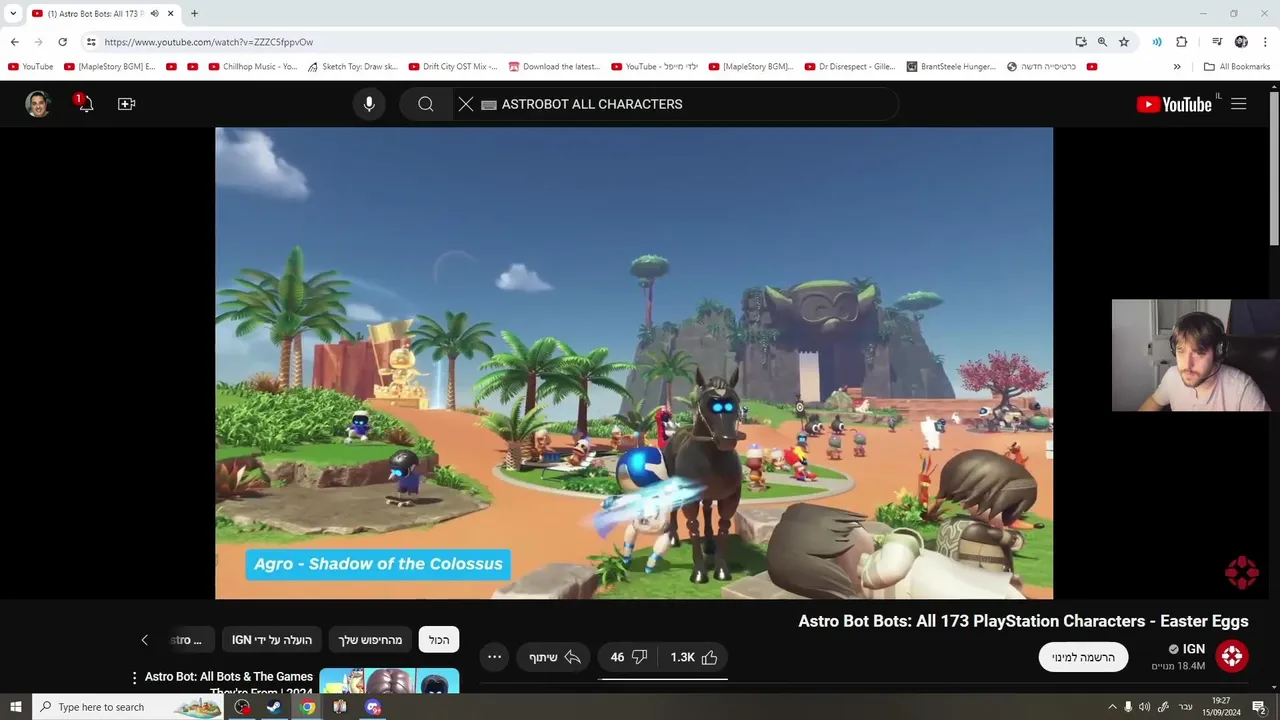The width and height of the screenshot is (1280, 720).
Task: Open the YouTube notifications bell
Action: tap(85, 103)
